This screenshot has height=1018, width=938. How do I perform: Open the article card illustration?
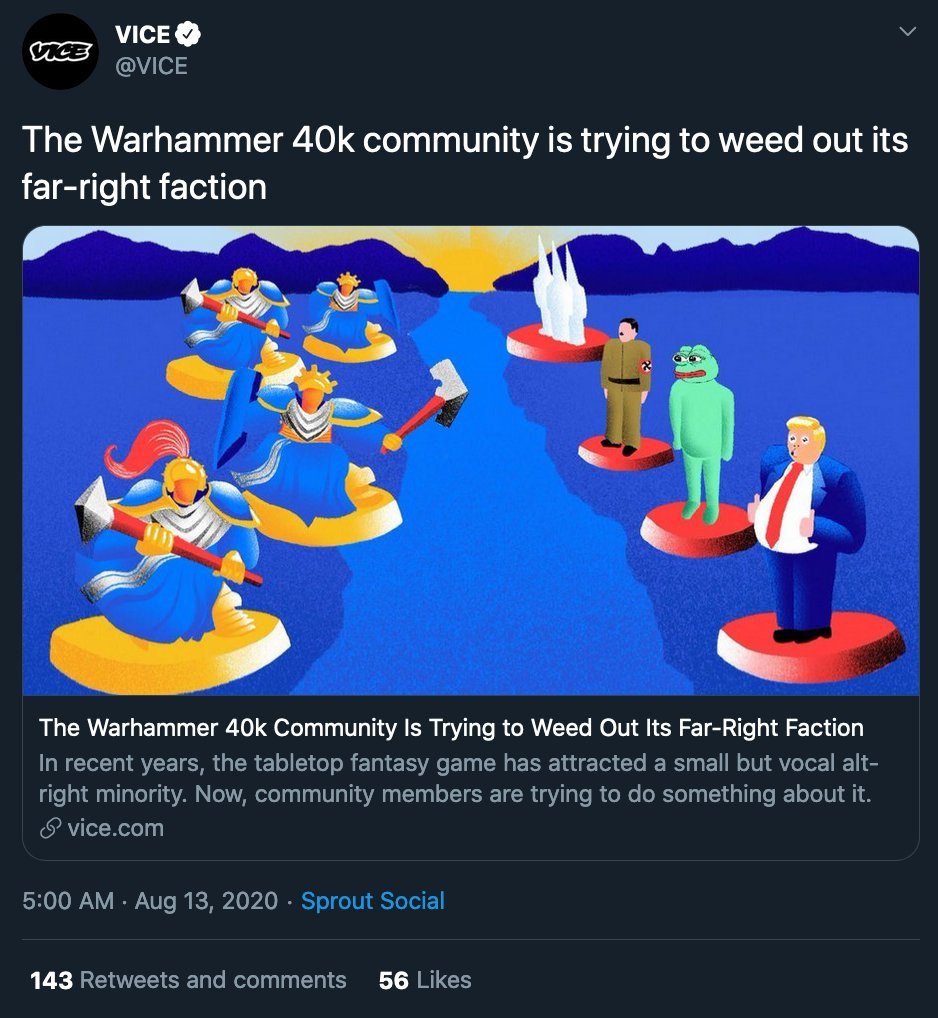pos(471,460)
